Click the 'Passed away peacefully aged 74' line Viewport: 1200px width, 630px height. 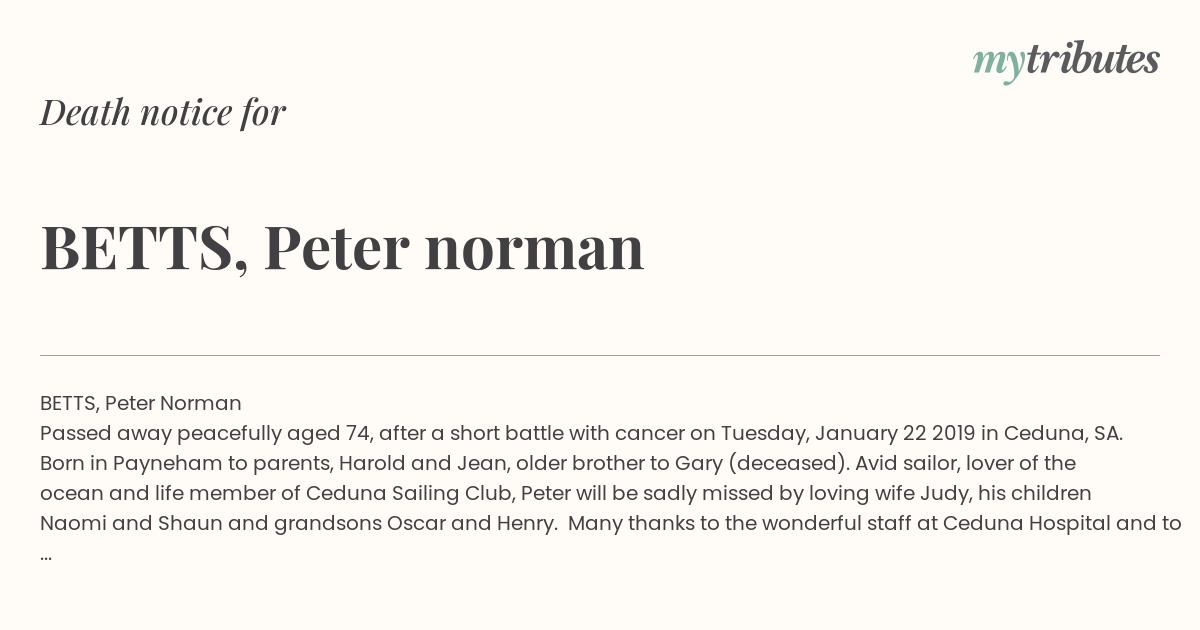[582, 433]
